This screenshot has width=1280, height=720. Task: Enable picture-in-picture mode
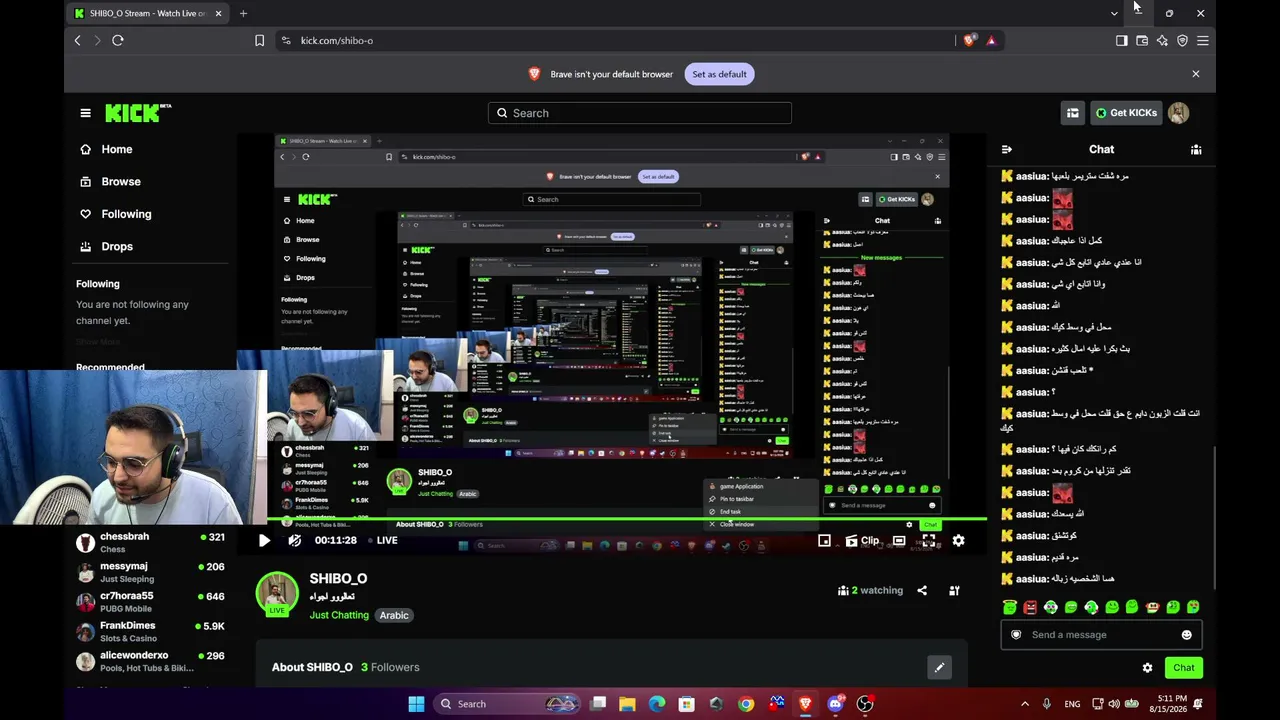click(x=824, y=540)
